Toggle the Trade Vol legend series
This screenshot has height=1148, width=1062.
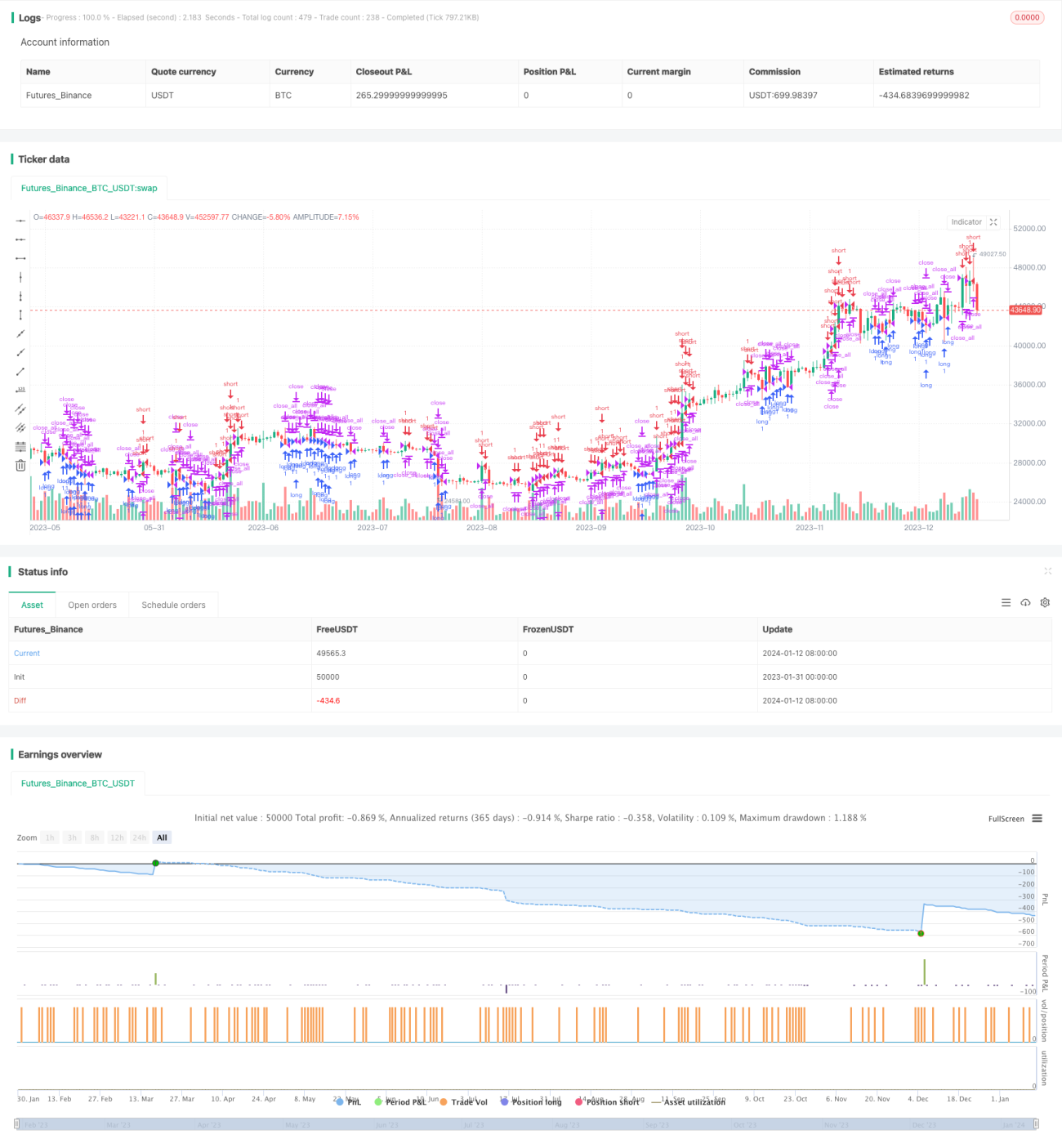(463, 1101)
